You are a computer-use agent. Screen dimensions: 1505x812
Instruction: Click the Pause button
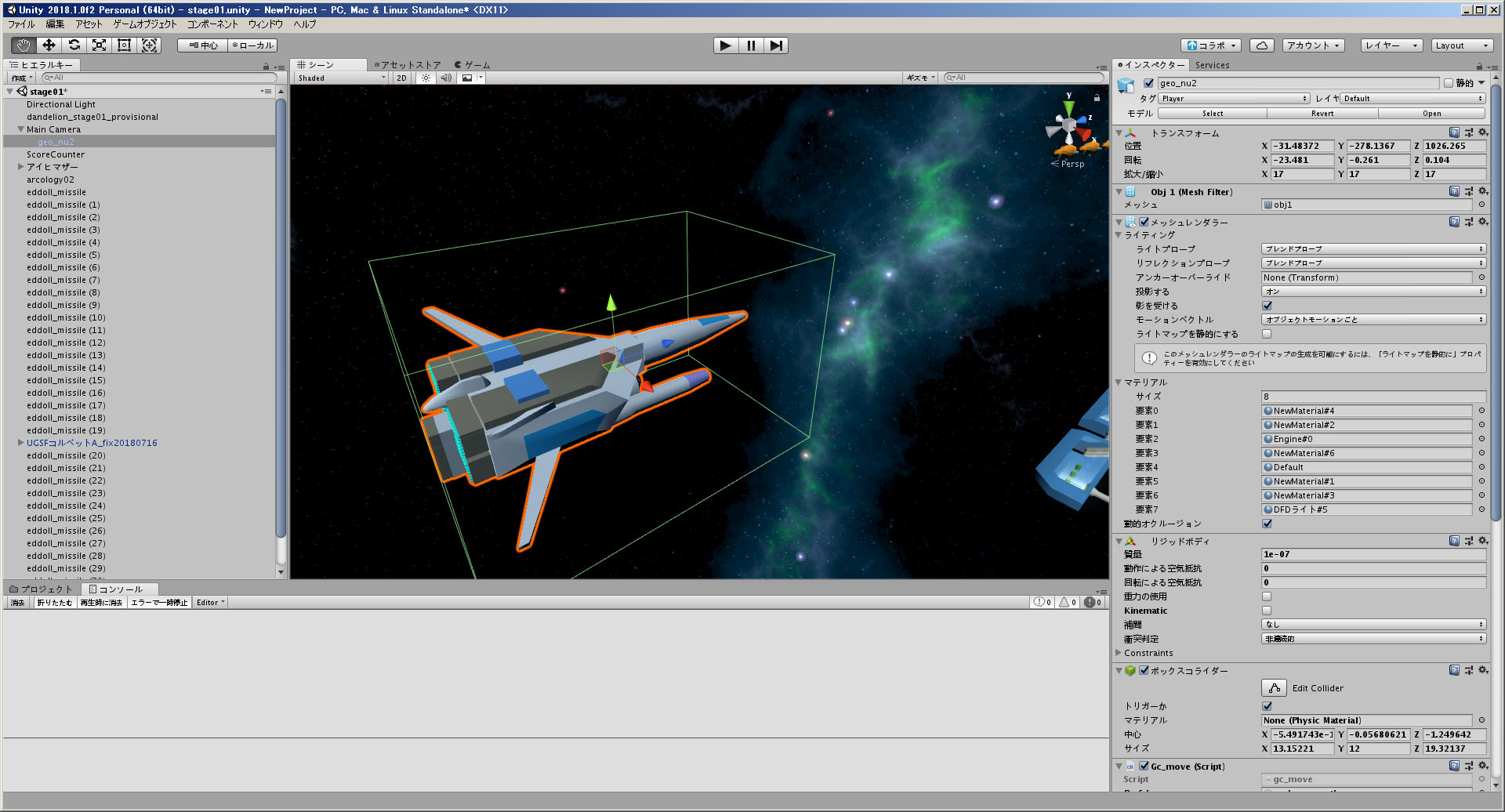click(x=751, y=45)
